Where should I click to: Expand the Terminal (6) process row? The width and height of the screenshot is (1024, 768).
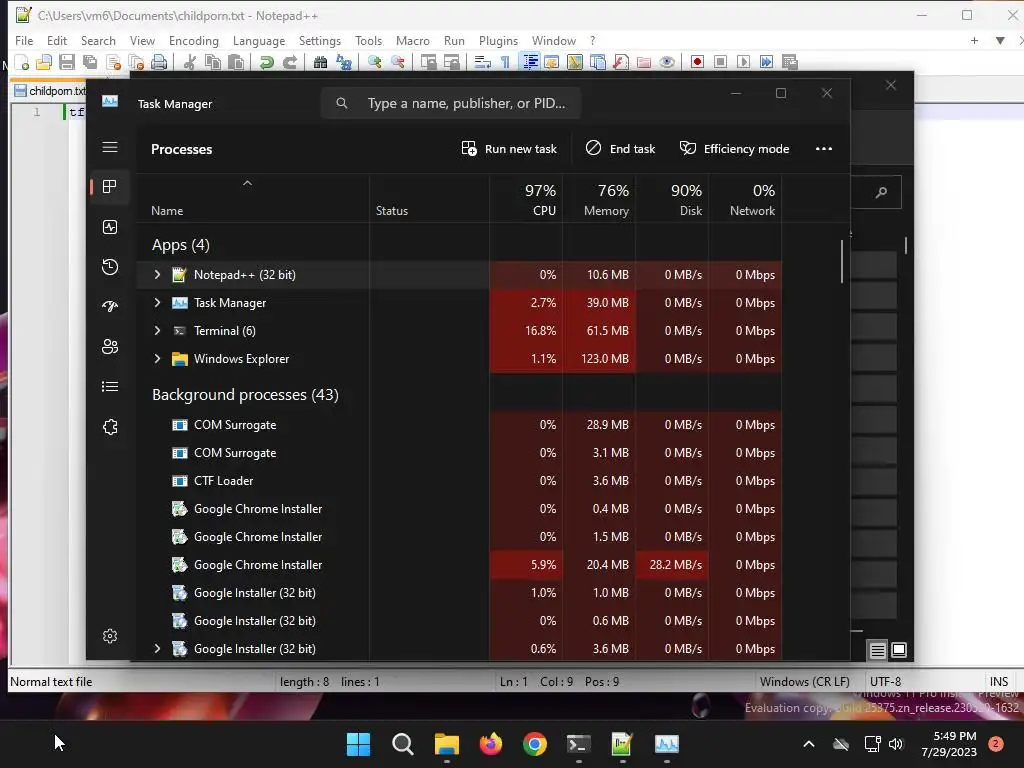[x=157, y=331]
